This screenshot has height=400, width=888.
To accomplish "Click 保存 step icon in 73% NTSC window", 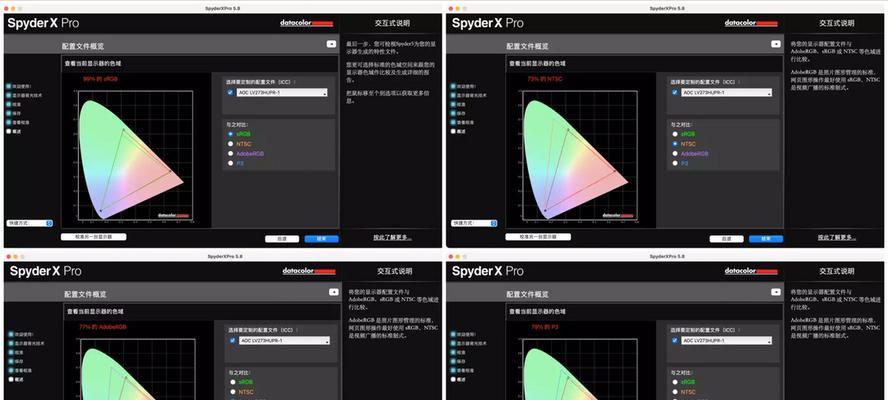I will point(453,113).
